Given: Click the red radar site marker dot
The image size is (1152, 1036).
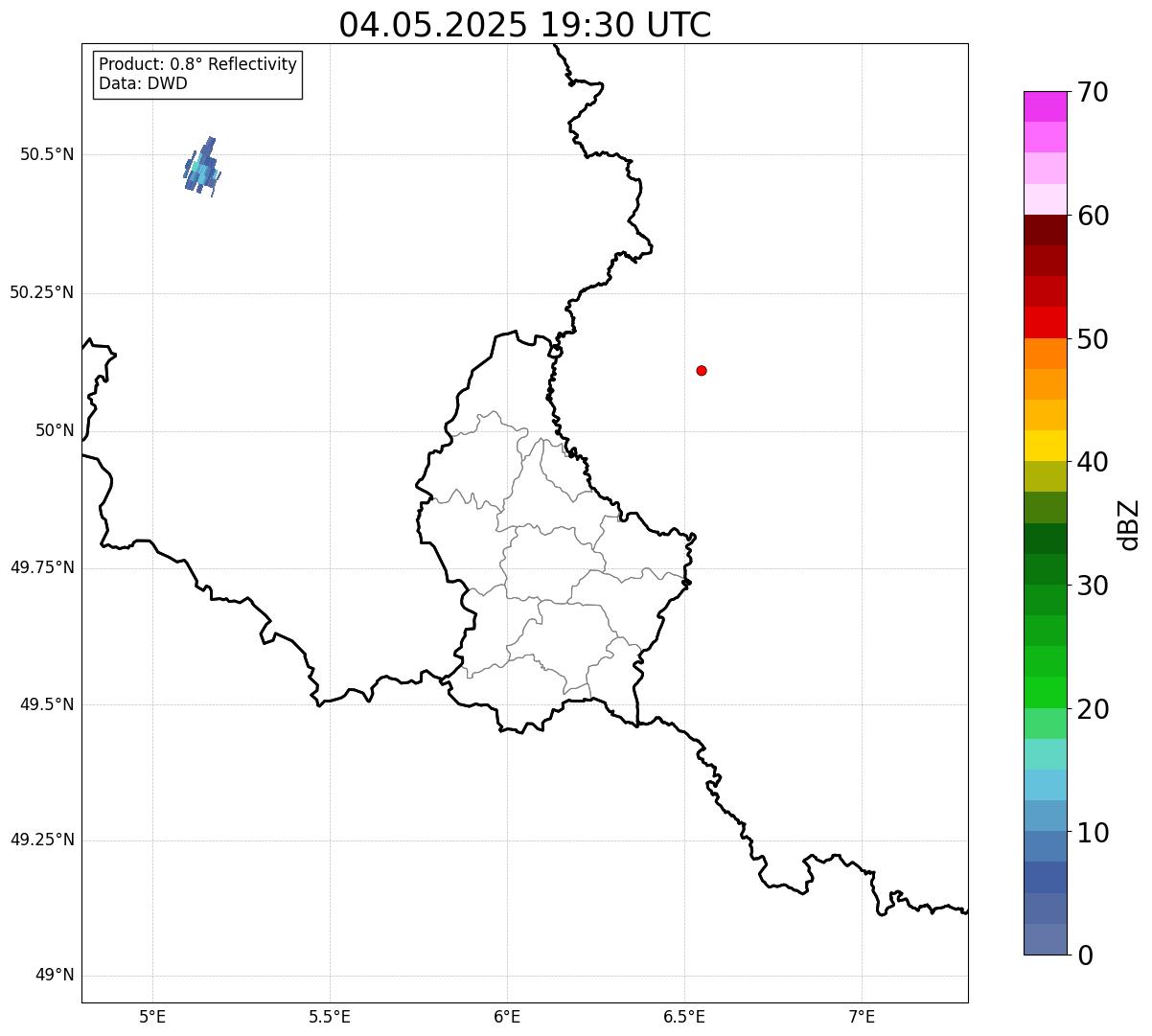Looking at the screenshot, I should click(x=702, y=370).
